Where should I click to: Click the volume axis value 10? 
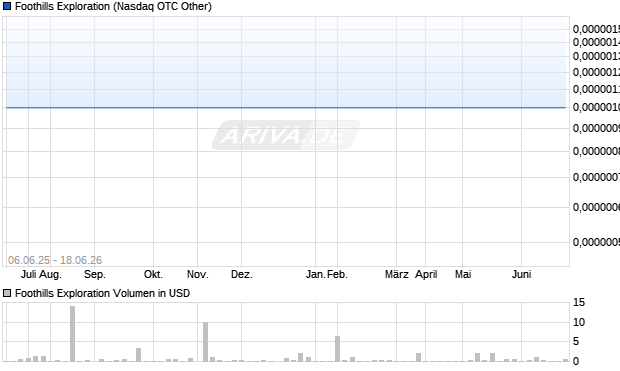(x=579, y=322)
